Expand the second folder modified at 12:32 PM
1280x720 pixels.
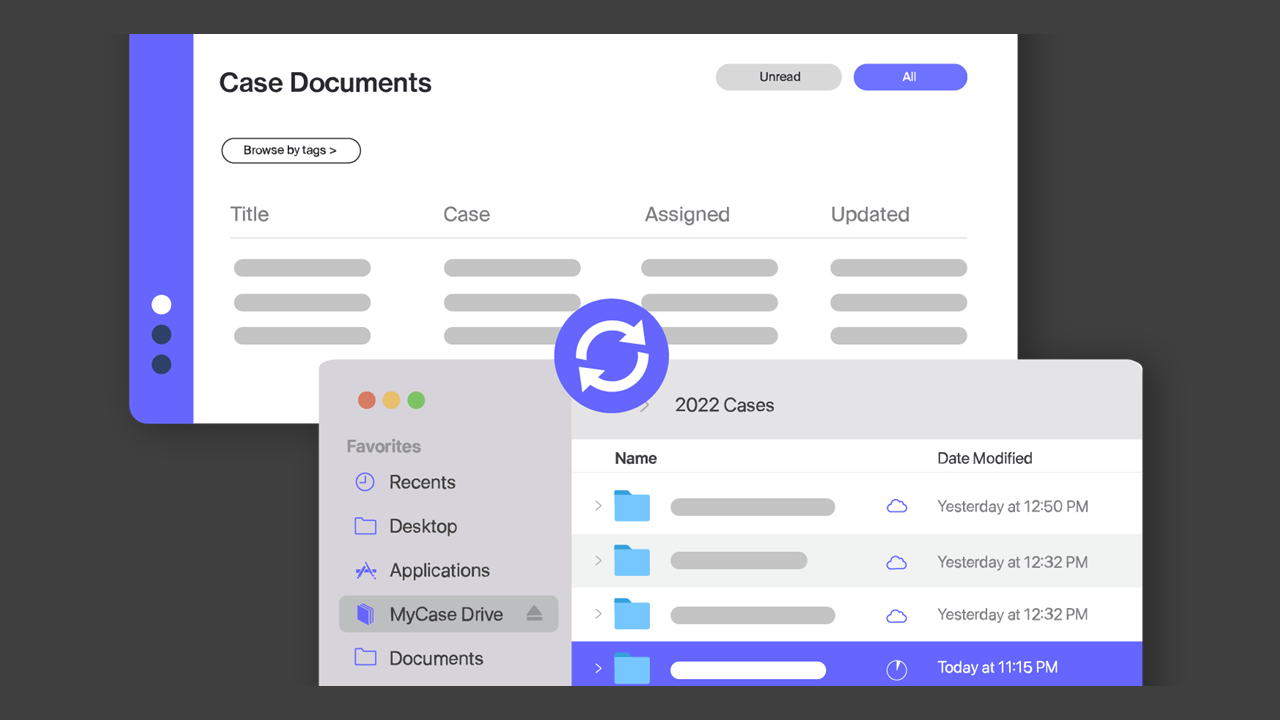[598, 614]
